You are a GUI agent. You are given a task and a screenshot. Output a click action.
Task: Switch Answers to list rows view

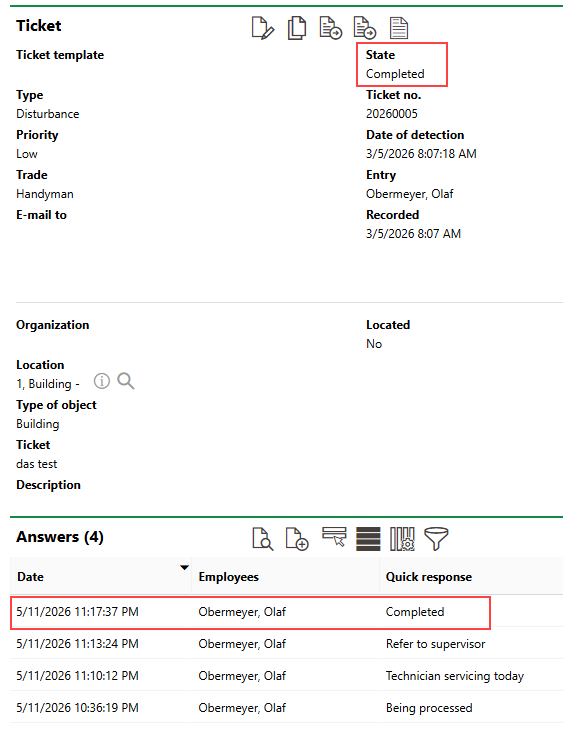click(368, 539)
